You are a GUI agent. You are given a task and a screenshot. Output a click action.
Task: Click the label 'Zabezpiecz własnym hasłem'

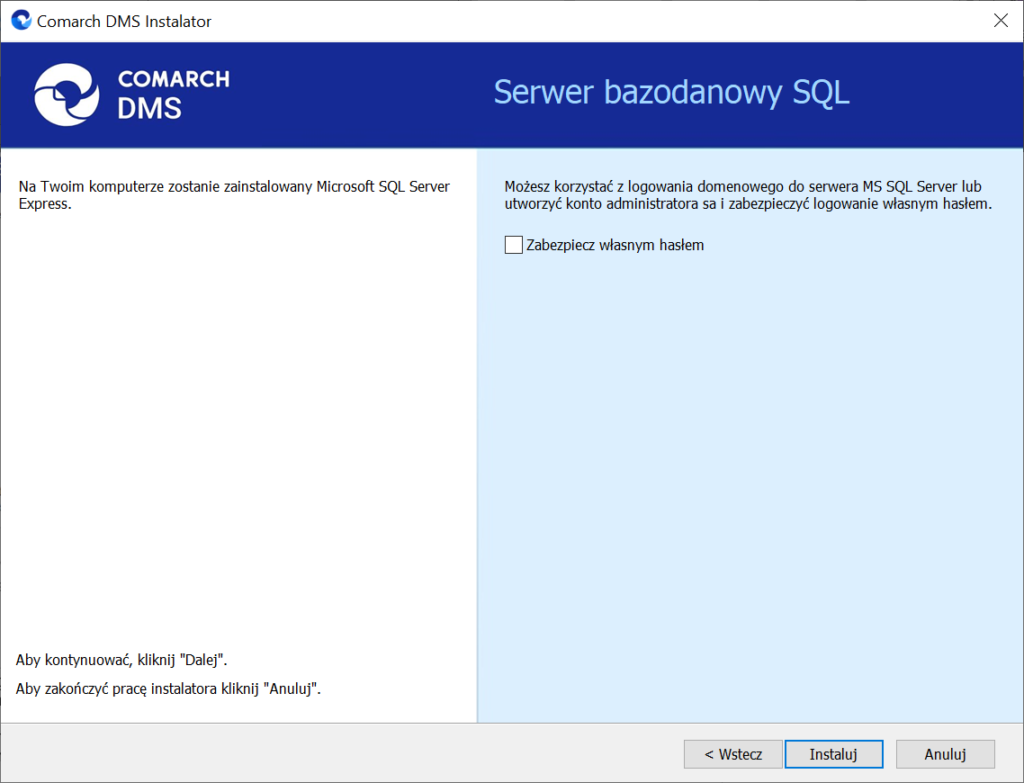[x=615, y=244]
